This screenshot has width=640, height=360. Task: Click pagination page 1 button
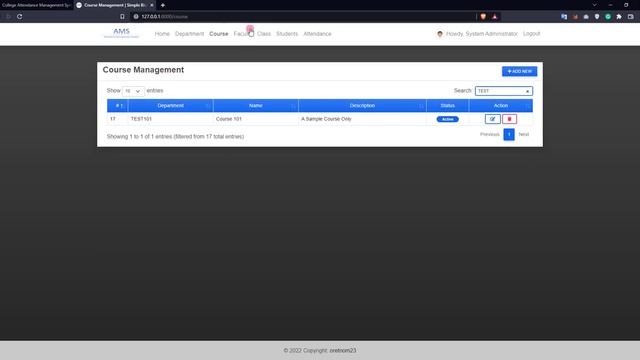coord(509,134)
